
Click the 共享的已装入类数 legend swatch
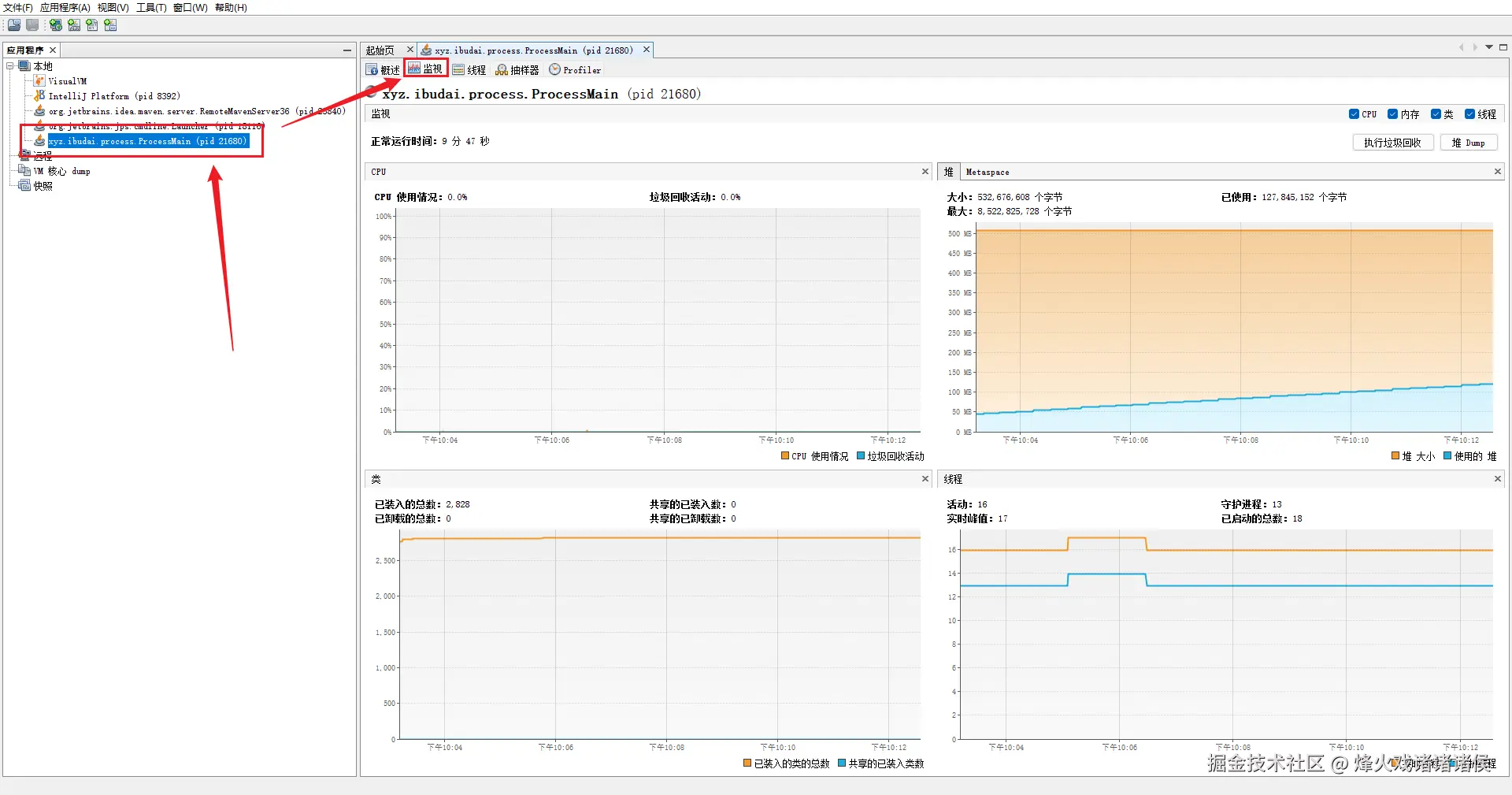[842, 763]
